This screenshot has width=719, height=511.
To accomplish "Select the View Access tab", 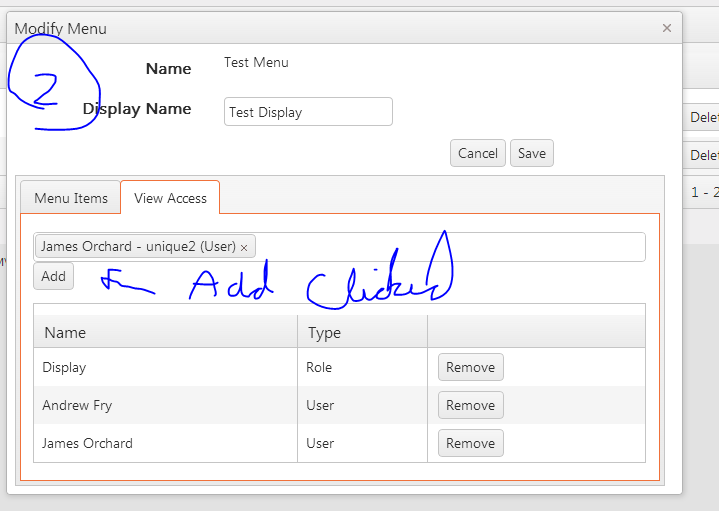I will click(170, 198).
